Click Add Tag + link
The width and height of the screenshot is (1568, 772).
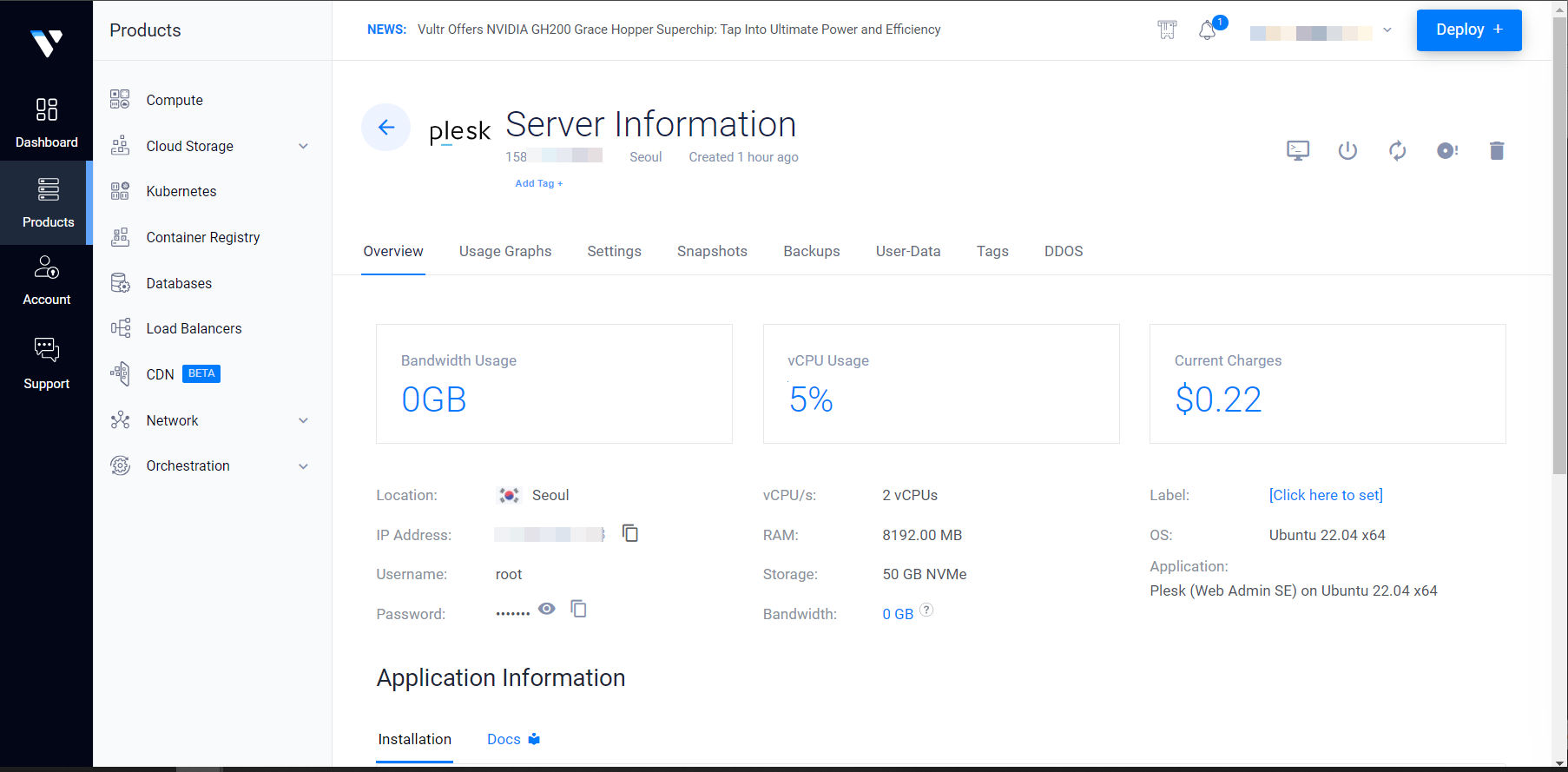coord(538,183)
